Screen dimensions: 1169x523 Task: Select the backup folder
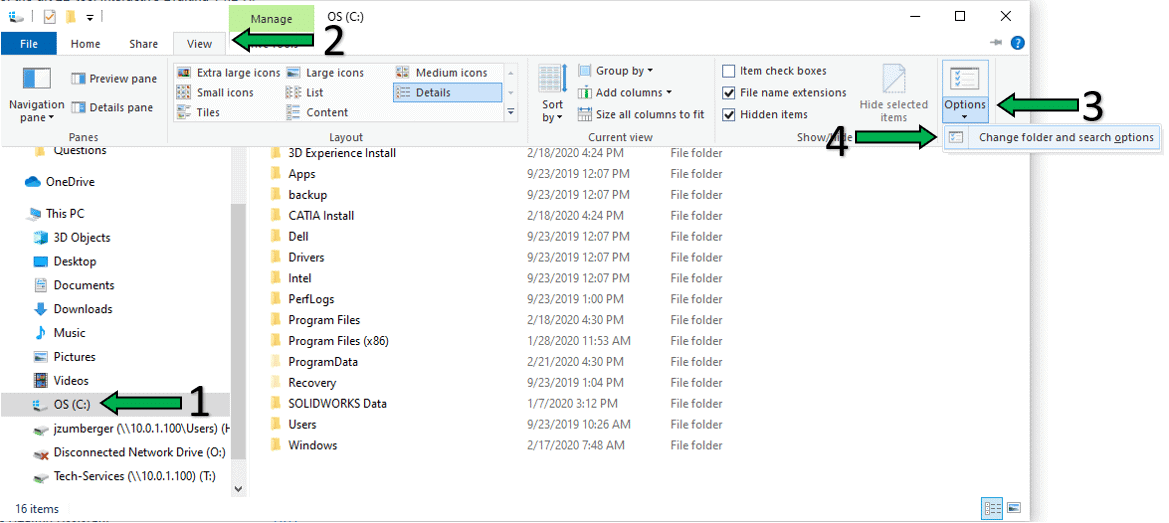tap(298, 194)
